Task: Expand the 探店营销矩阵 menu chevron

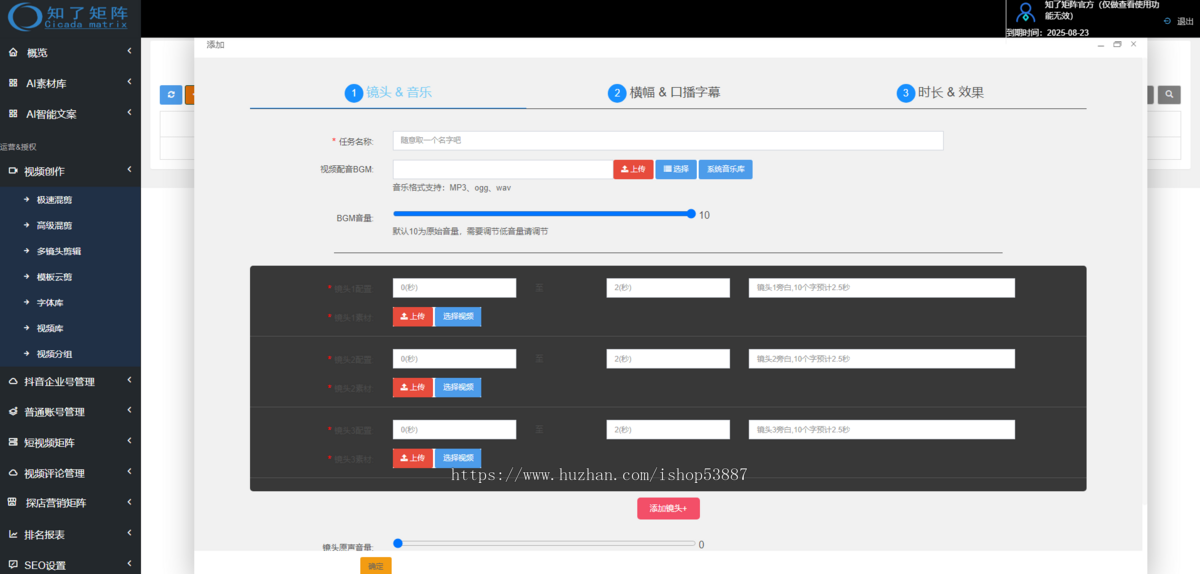Action: pos(130,503)
